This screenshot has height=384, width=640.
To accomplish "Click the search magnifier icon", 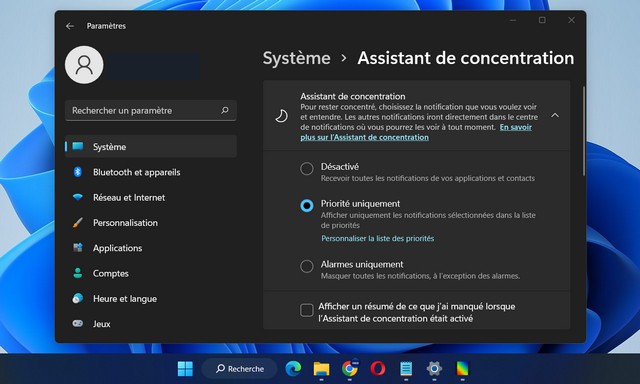I will tap(225, 110).
